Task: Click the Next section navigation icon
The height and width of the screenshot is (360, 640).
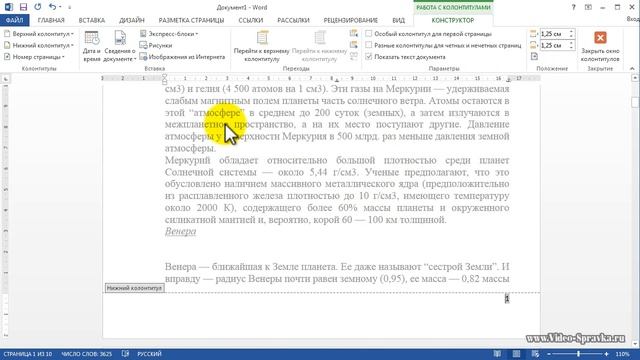Action: coord(354,45)
